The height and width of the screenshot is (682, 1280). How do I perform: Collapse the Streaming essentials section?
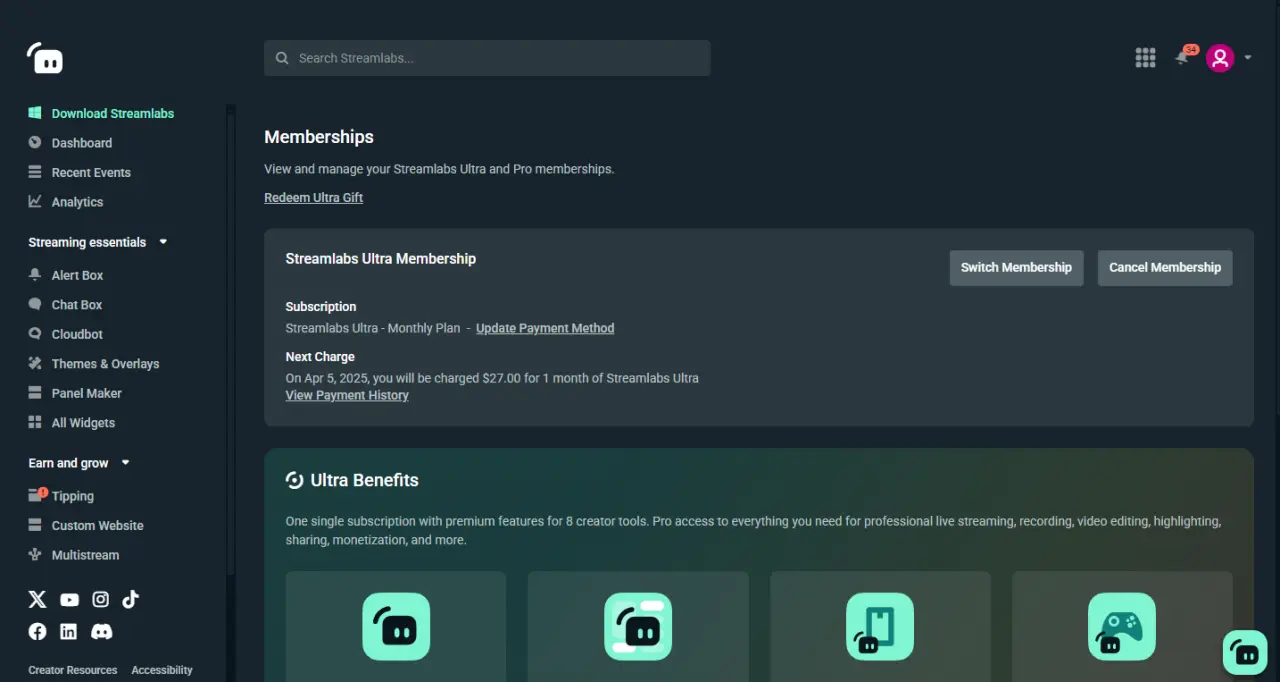[163, 242]
